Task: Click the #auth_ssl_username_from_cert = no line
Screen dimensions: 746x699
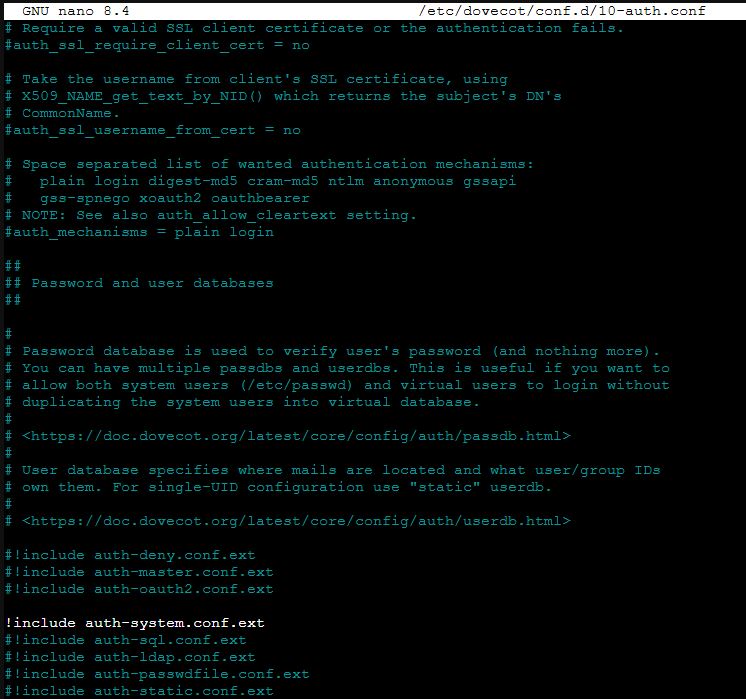Action: pyautogui.click(x=152, y=130)
